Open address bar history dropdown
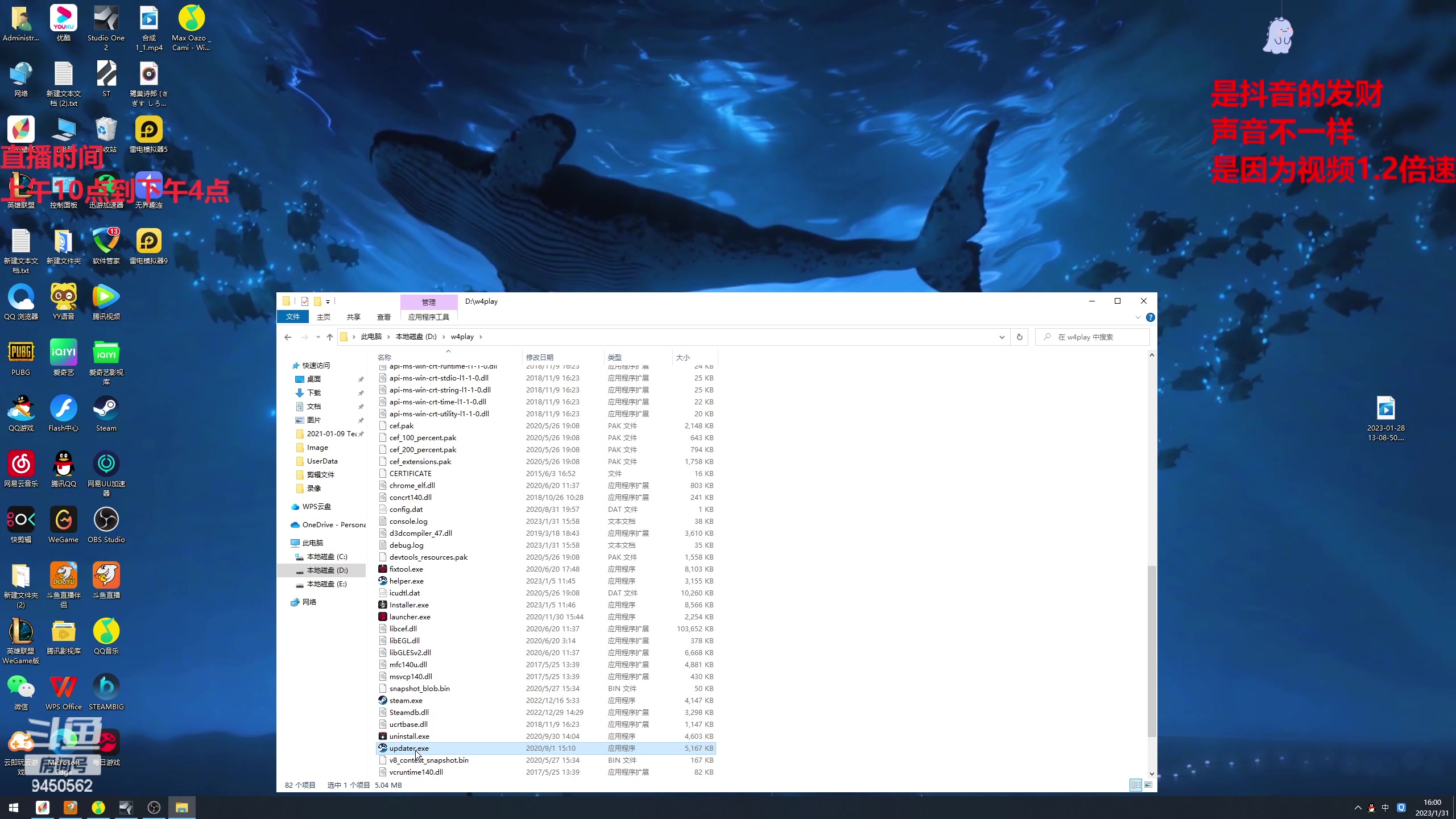 1002,337
